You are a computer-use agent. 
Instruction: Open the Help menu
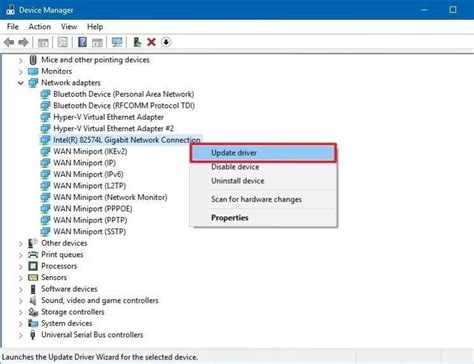[95, 27]
